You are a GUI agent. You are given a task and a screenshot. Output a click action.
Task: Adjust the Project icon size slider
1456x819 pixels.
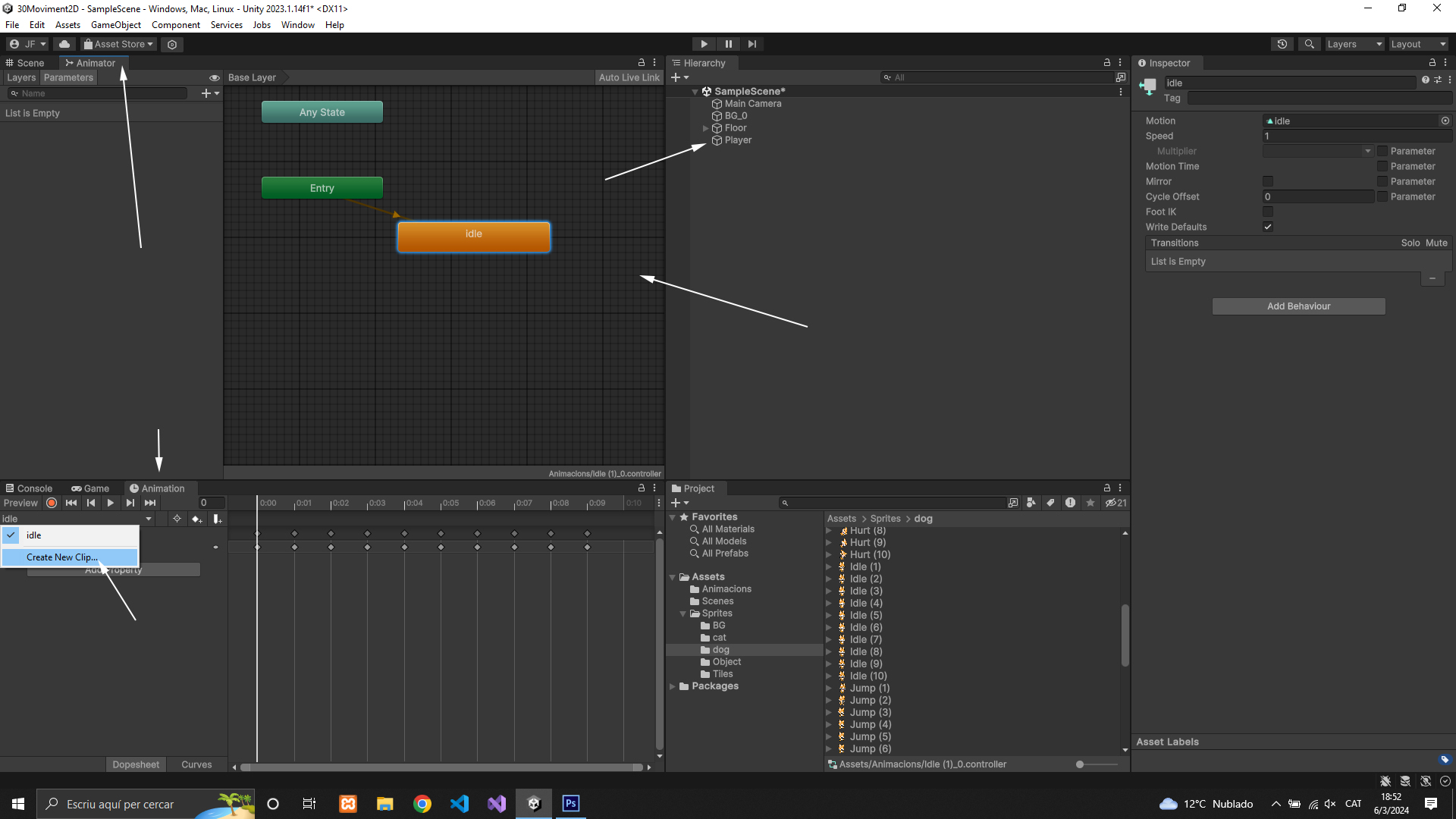[x=1080, y=764]
